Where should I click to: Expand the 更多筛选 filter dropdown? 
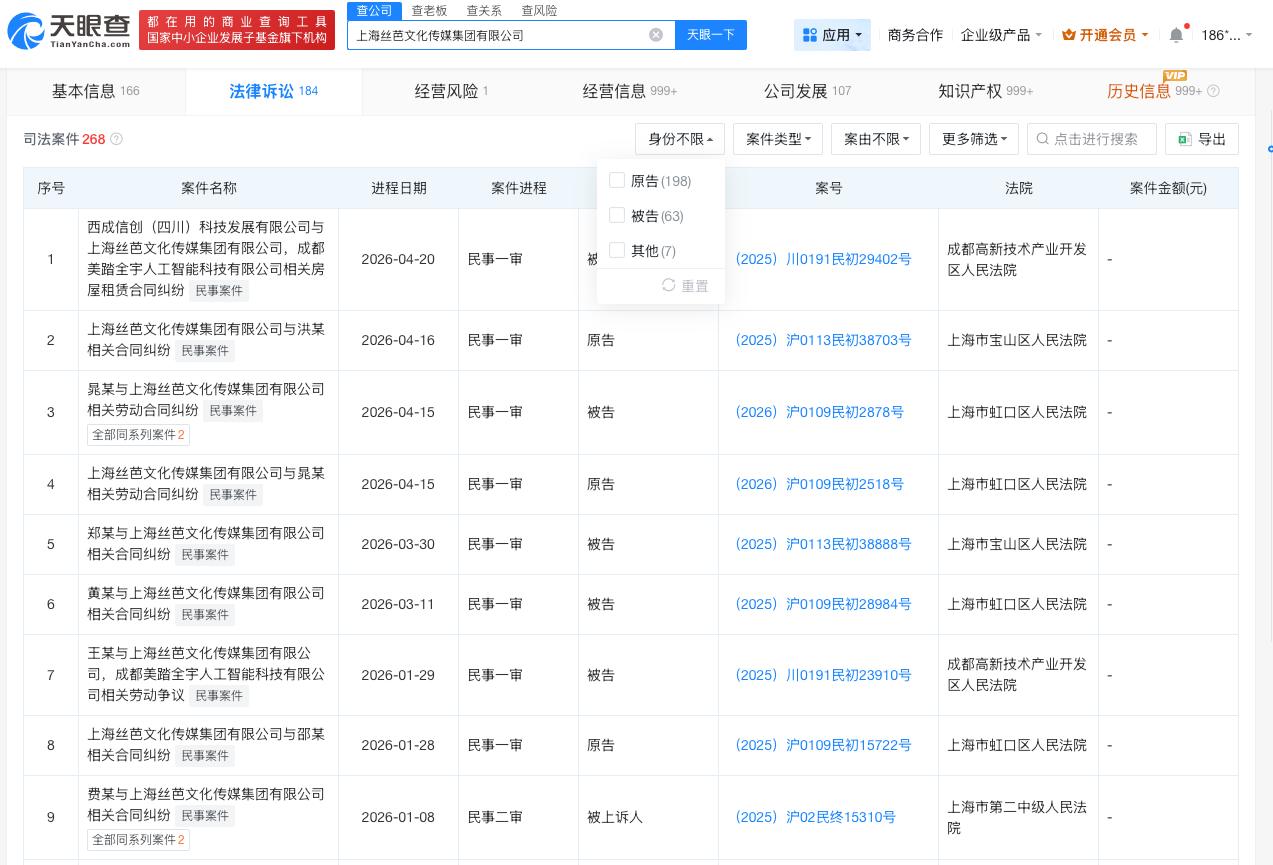point(973,139)
